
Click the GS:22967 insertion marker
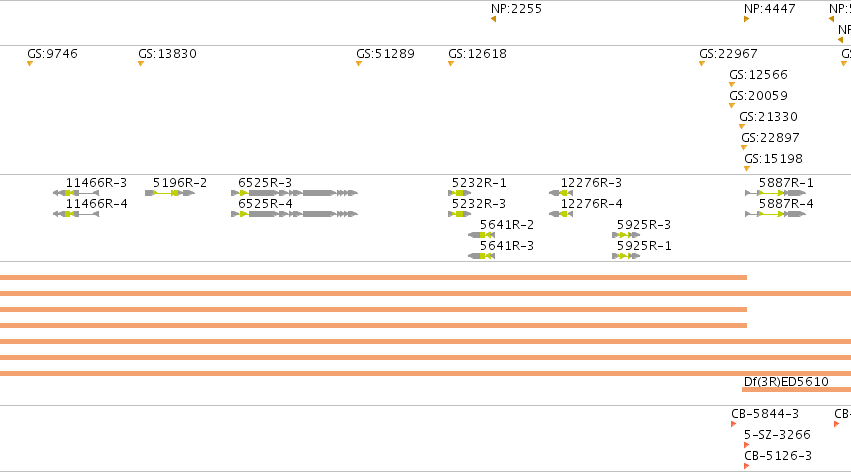coord(702,64)
